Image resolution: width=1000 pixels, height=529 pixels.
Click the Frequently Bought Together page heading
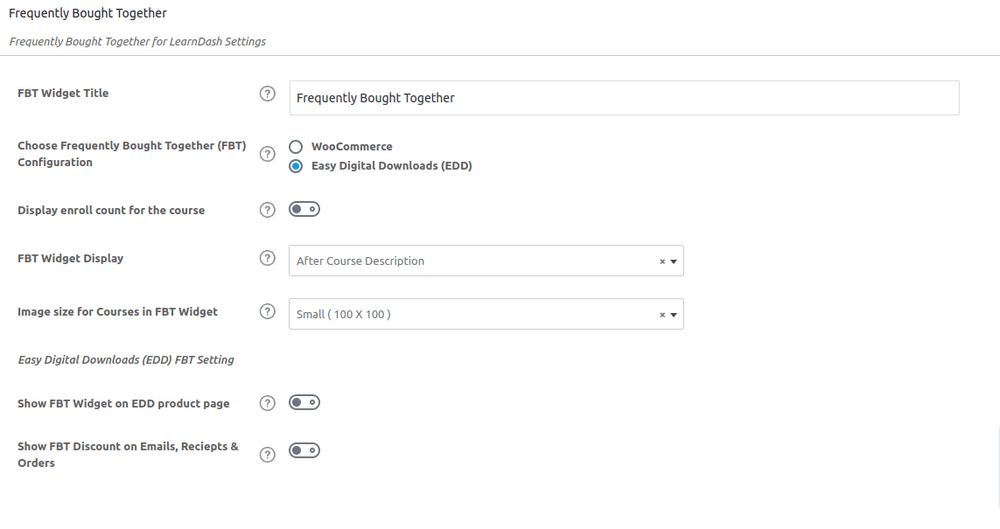click(88, 13)
